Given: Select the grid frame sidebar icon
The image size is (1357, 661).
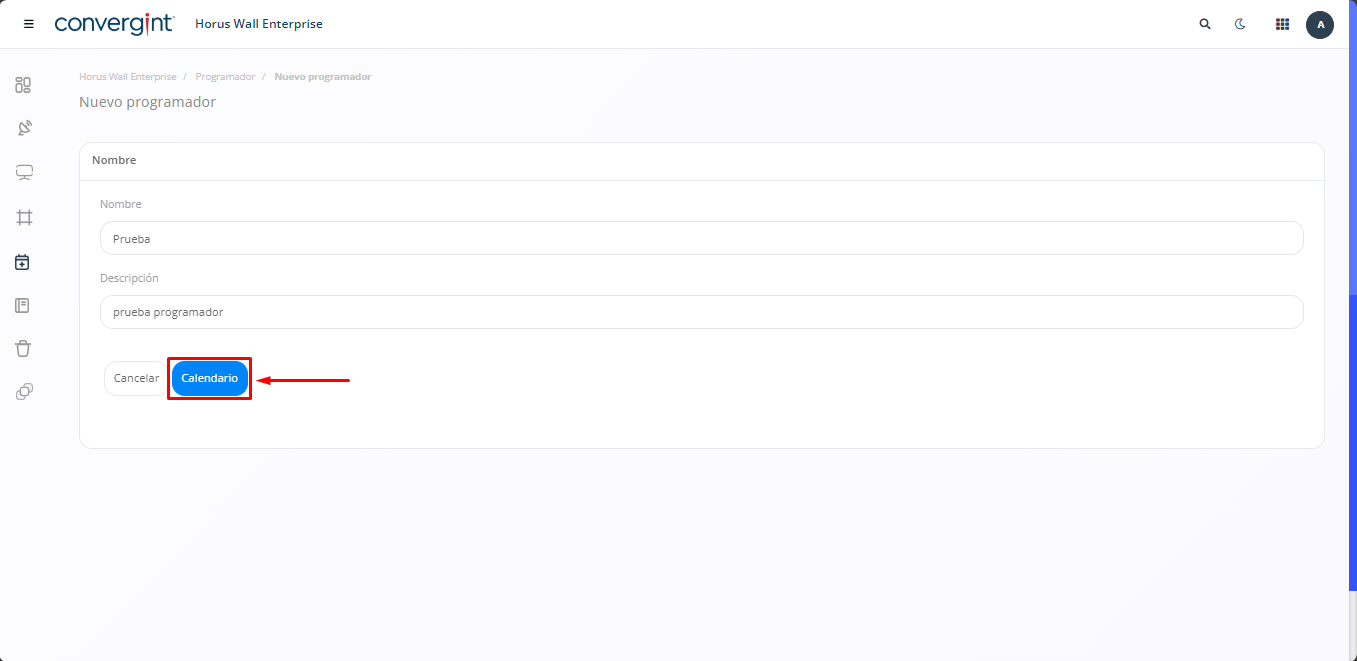Looking at the screenshot, I should click(24, 217).
